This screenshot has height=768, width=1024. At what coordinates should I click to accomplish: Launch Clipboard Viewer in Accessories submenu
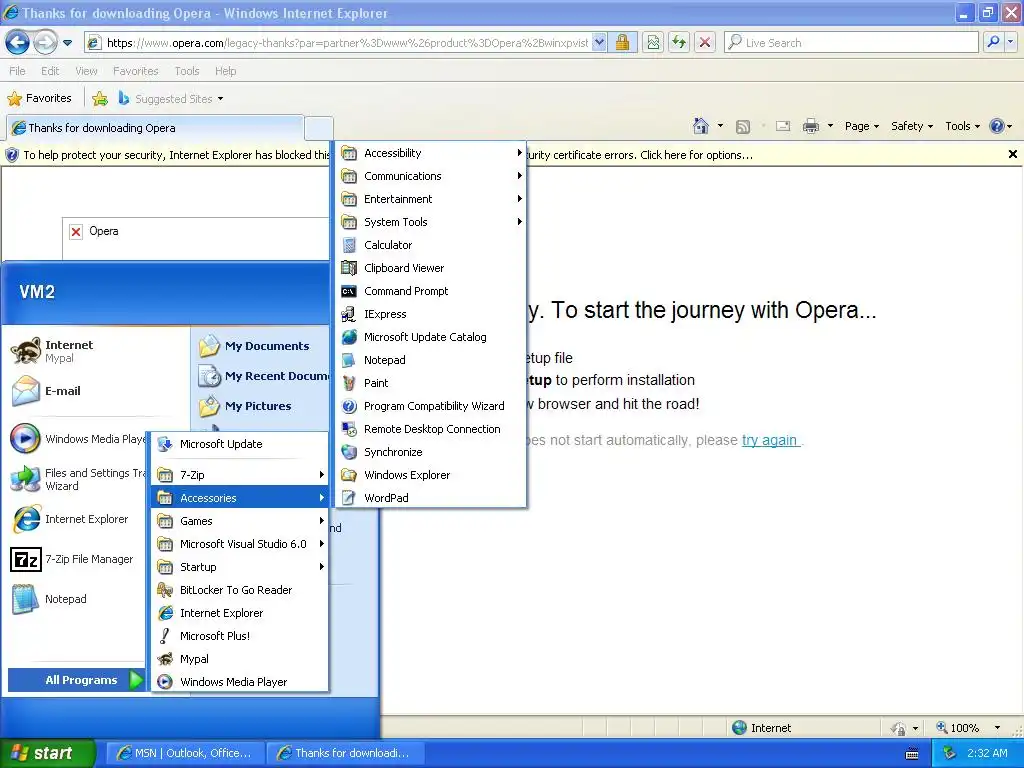coord(430,268)
